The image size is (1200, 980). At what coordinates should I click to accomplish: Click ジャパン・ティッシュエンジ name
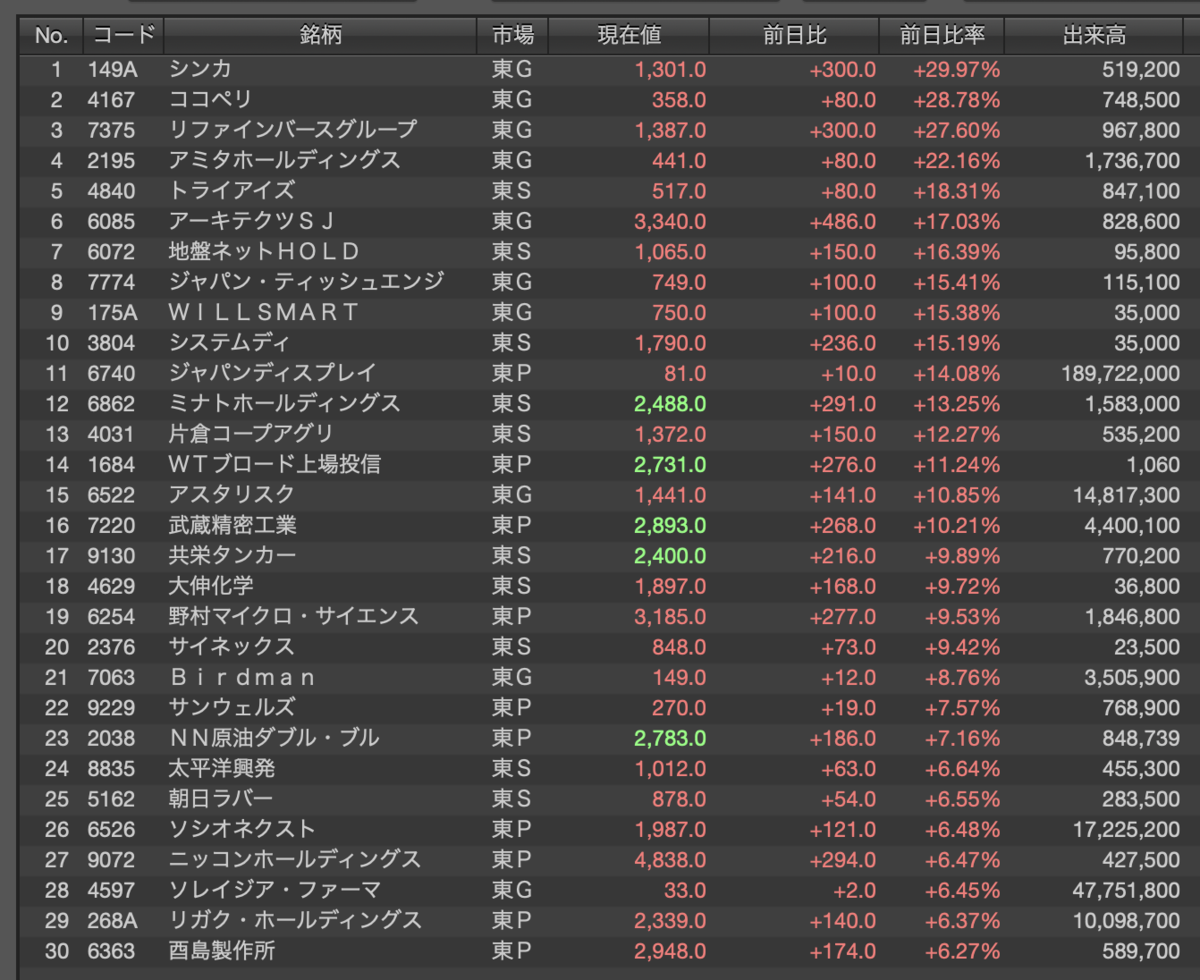coord(306,282)
